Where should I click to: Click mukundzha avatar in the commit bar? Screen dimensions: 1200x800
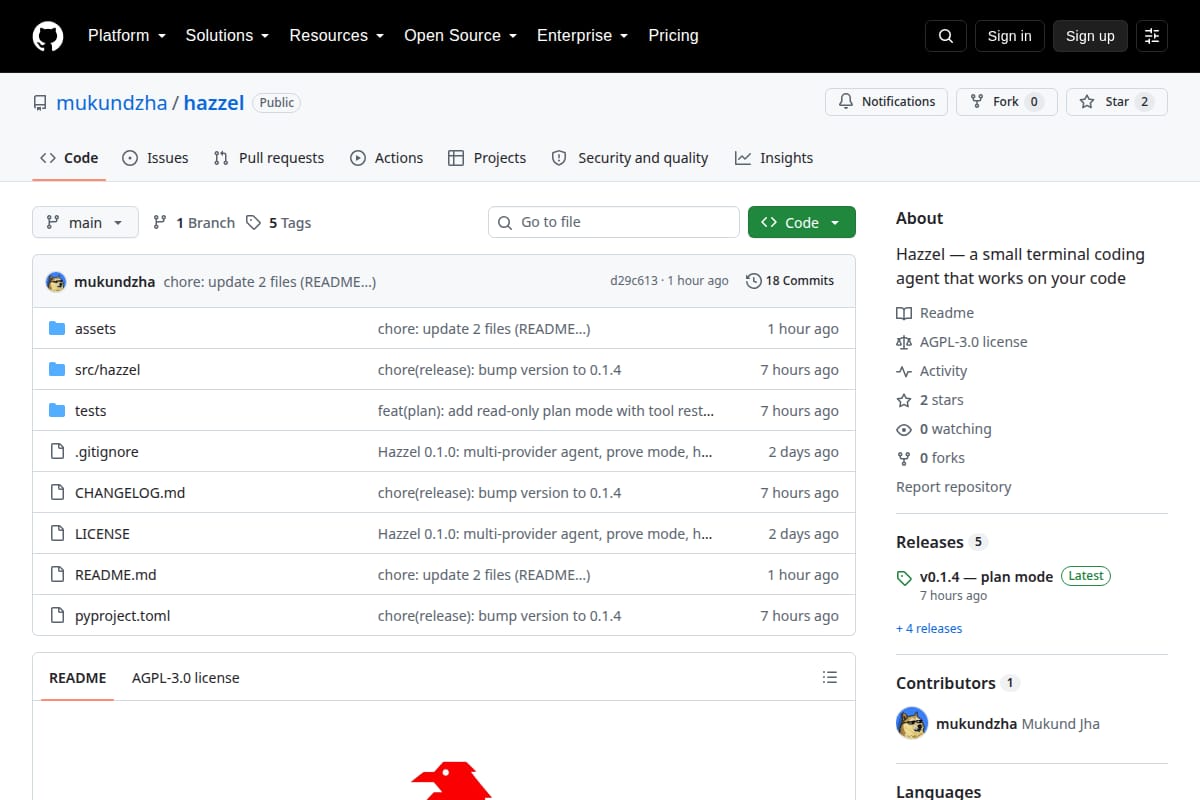[x=56, y=282]
